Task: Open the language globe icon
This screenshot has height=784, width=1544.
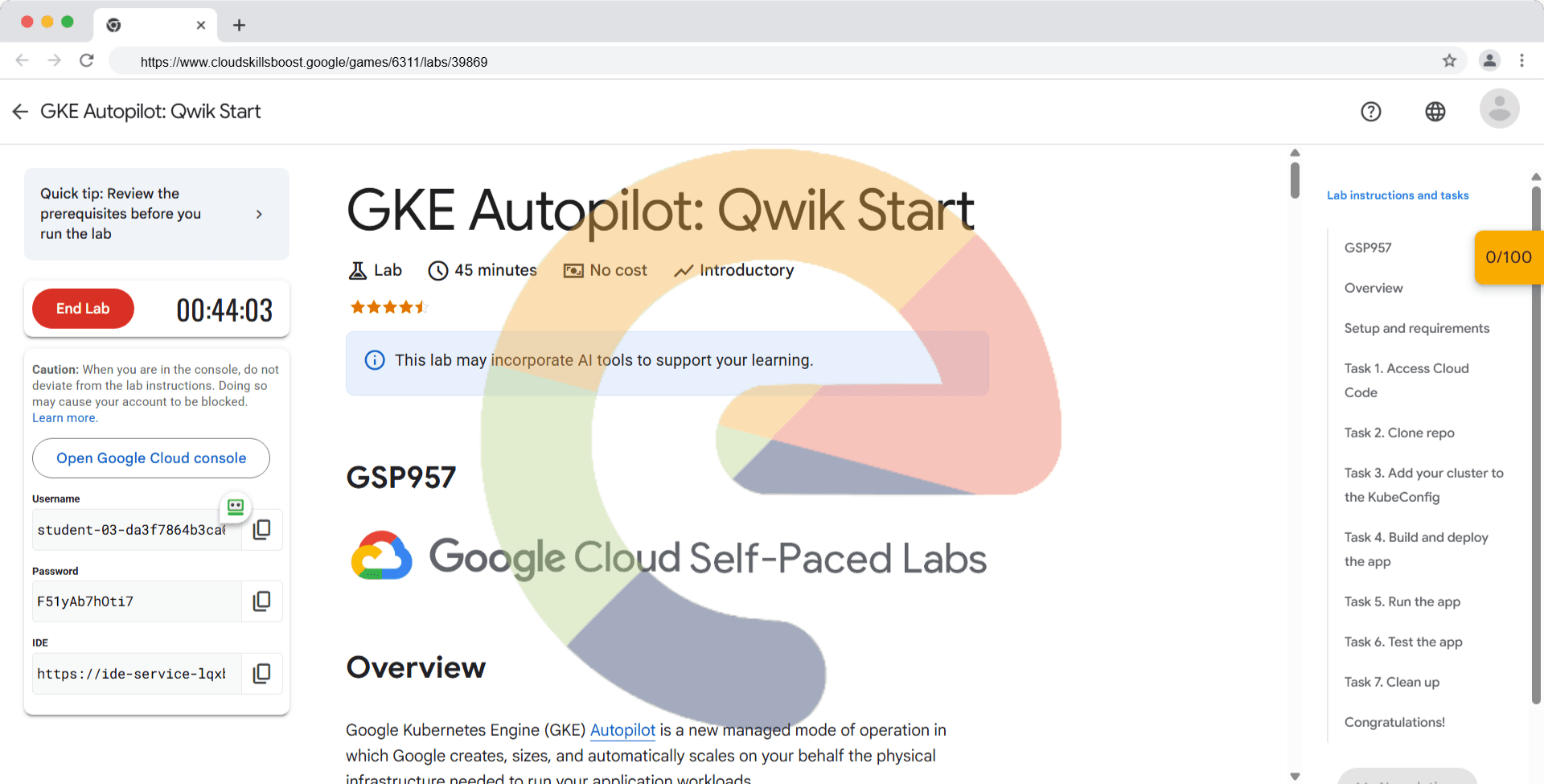Action: [1435, 112]
